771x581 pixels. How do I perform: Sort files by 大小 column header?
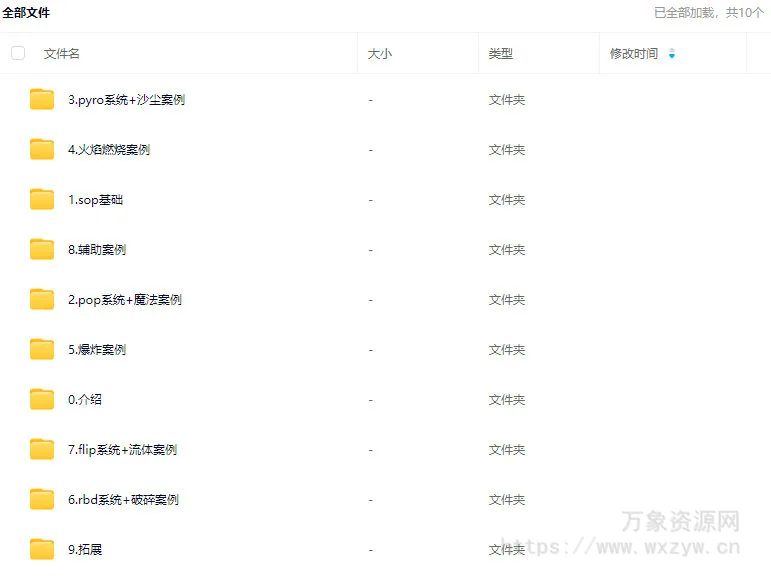tap(380, 54)
